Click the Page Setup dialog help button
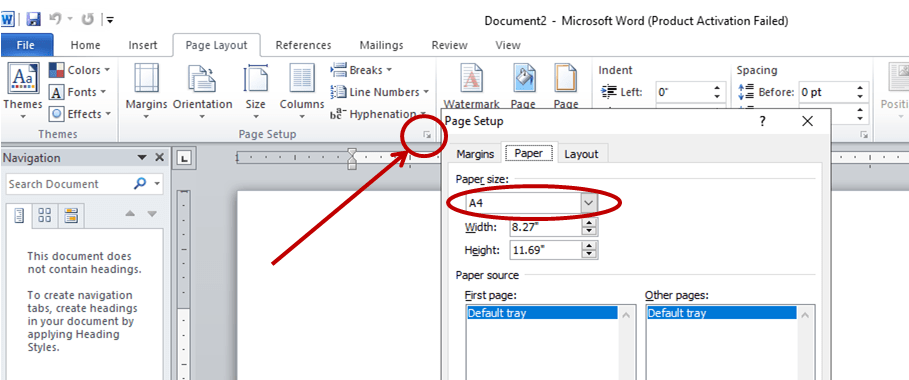Viewport: 909px width, 380px height. coord(763,121)
